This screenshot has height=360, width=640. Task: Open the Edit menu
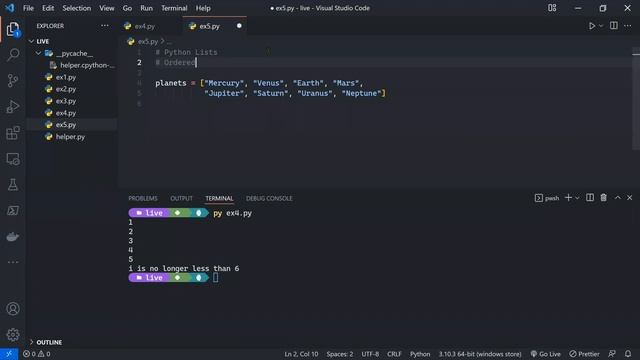click(x=48, y=8)
